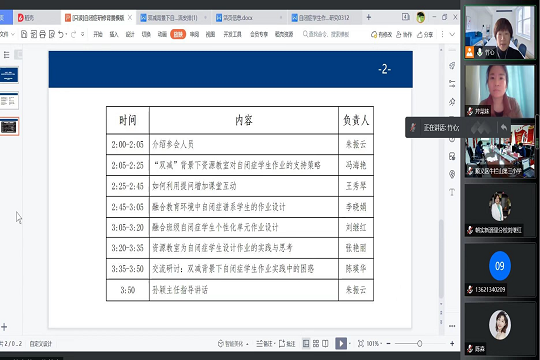Image resolution: width=540 pixels, height=360 pixels.
Task: Switch to normal view icon
Action: coord(306,343)
